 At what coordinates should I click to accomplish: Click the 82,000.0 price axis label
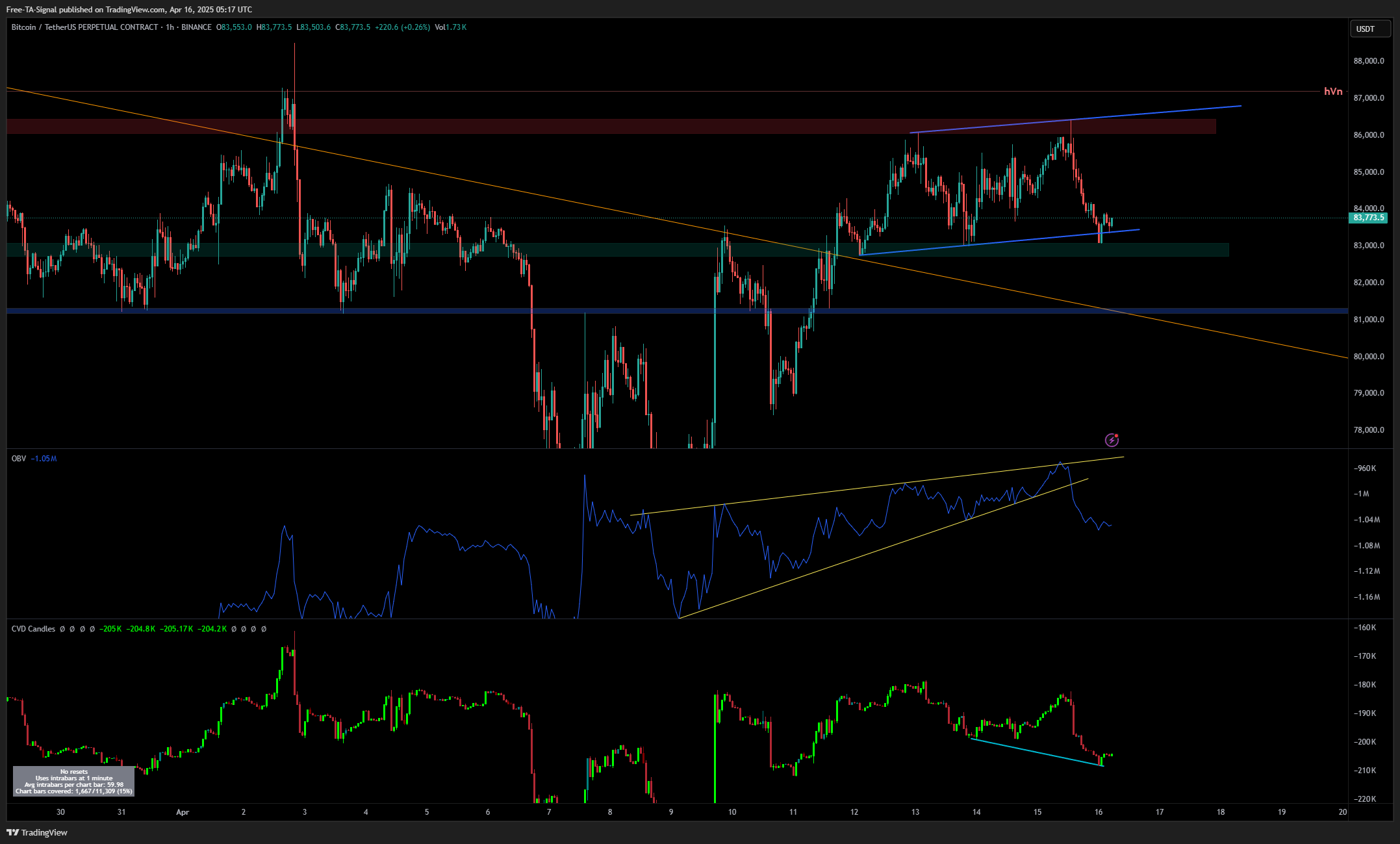(1369, 283)
